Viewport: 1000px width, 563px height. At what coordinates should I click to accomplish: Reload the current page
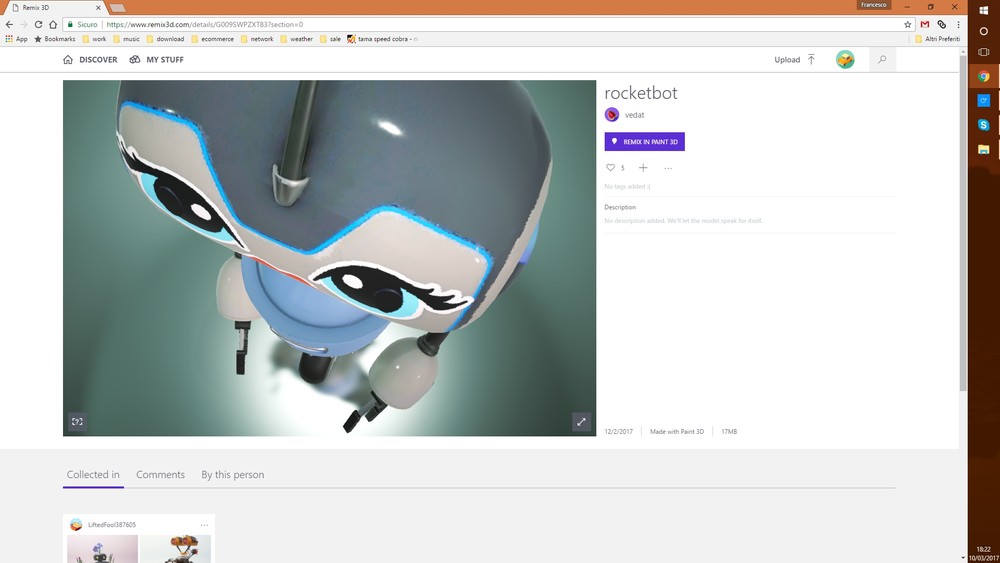38,24
